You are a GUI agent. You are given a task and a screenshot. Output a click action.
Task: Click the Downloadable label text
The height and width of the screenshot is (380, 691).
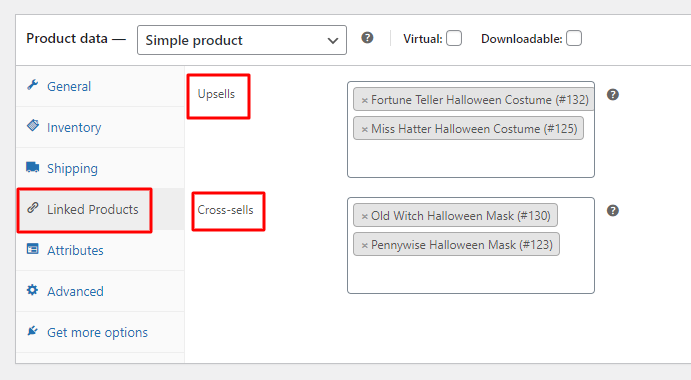[522, 39]
